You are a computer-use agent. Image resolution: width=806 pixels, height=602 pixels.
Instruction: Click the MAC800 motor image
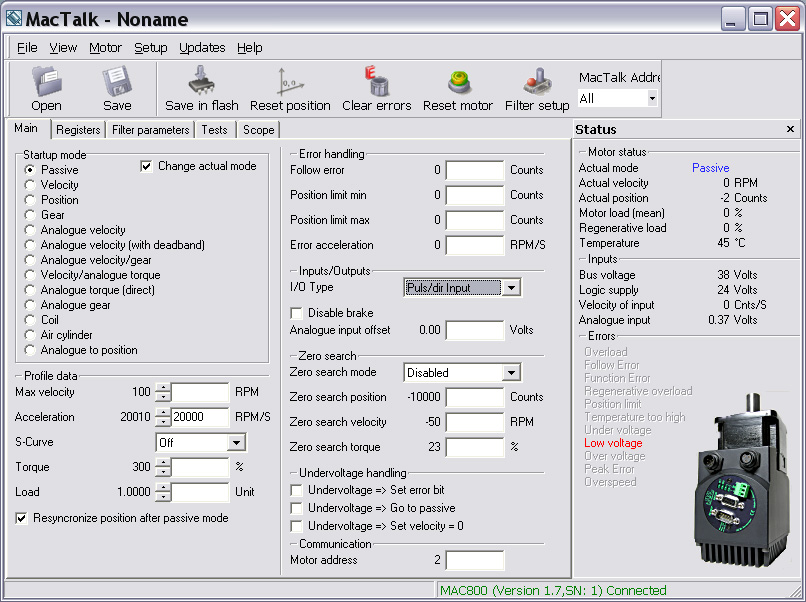tap(741, 481)
